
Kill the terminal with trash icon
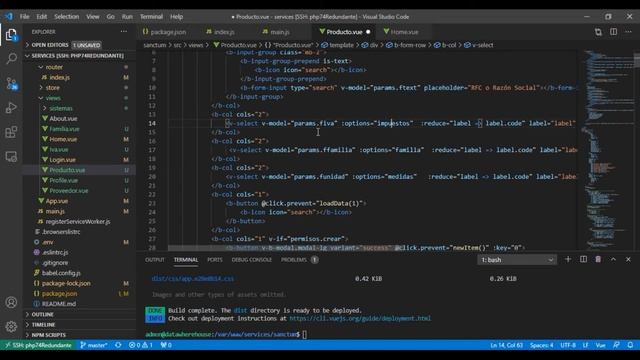[598, 260]
